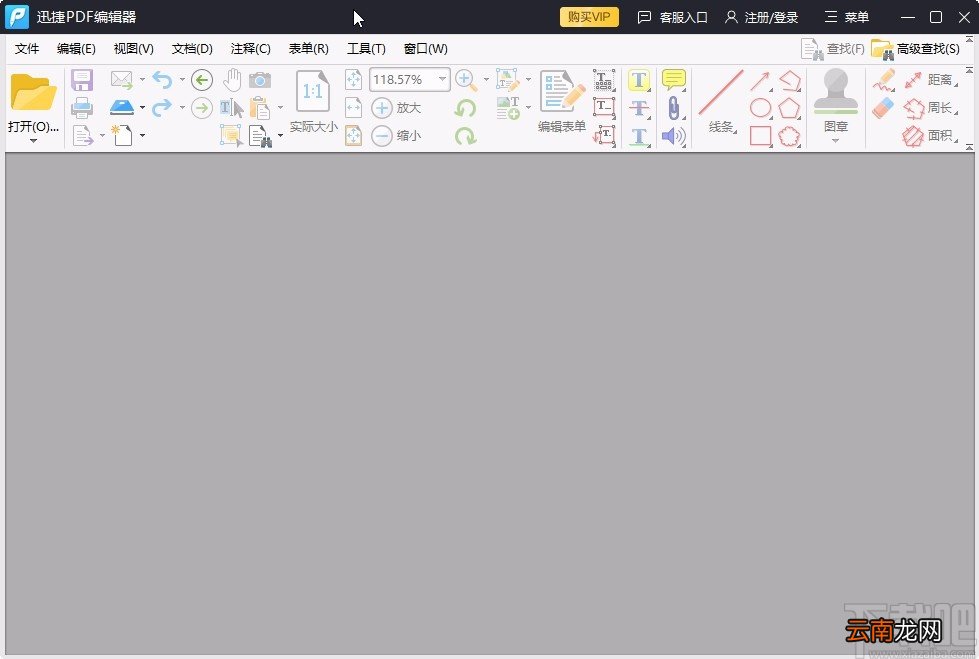Screen dimensions: 979x659
Task: Click the 放大 zoom in button
Action: coord(396,108)
